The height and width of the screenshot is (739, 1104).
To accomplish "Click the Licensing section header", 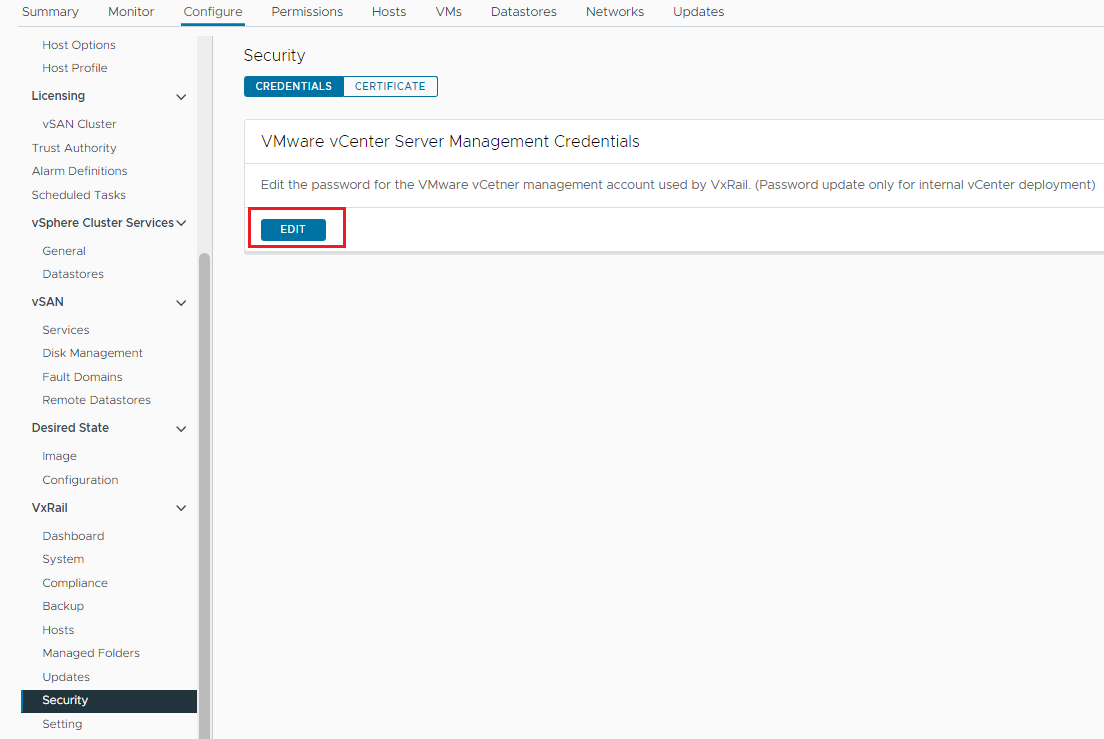I will (58, 96).
